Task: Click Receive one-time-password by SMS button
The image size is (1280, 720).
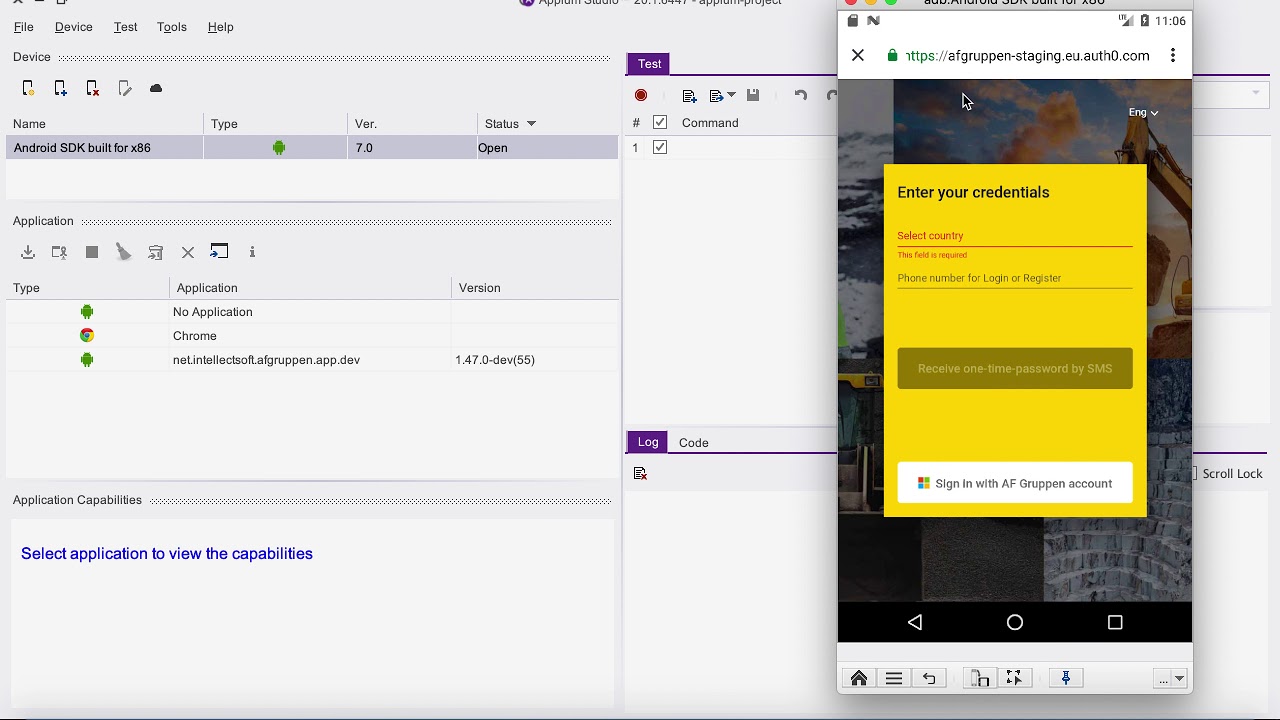Action: pos(1015,369)
